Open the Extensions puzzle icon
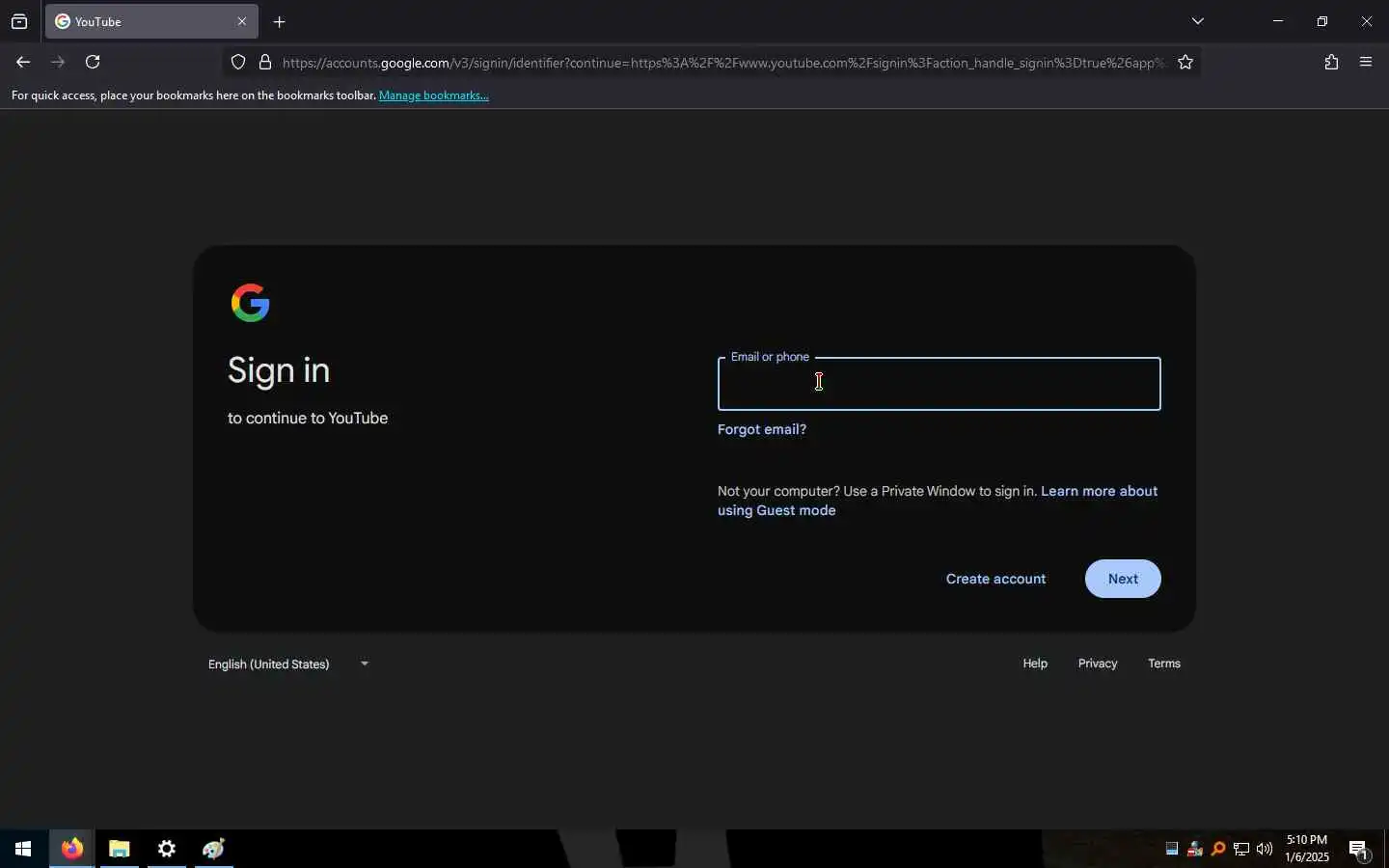The height and width of the screenshot is (868, 1389). [1331, 62]
